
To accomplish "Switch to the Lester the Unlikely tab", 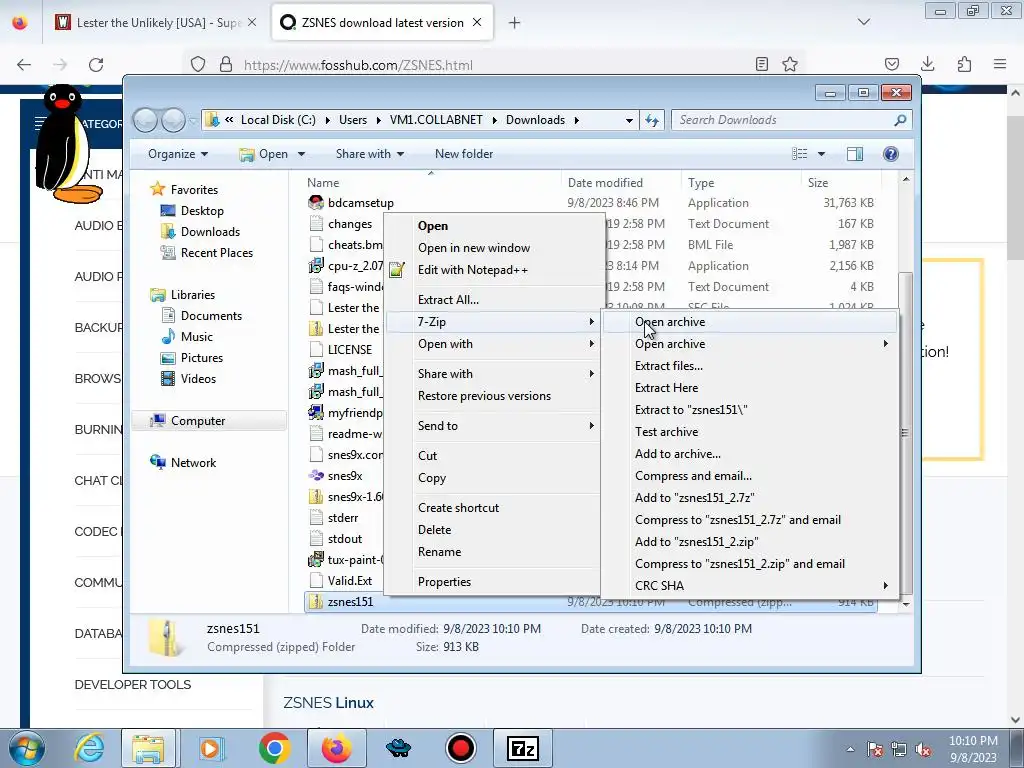I will click(x=157, y=23).
